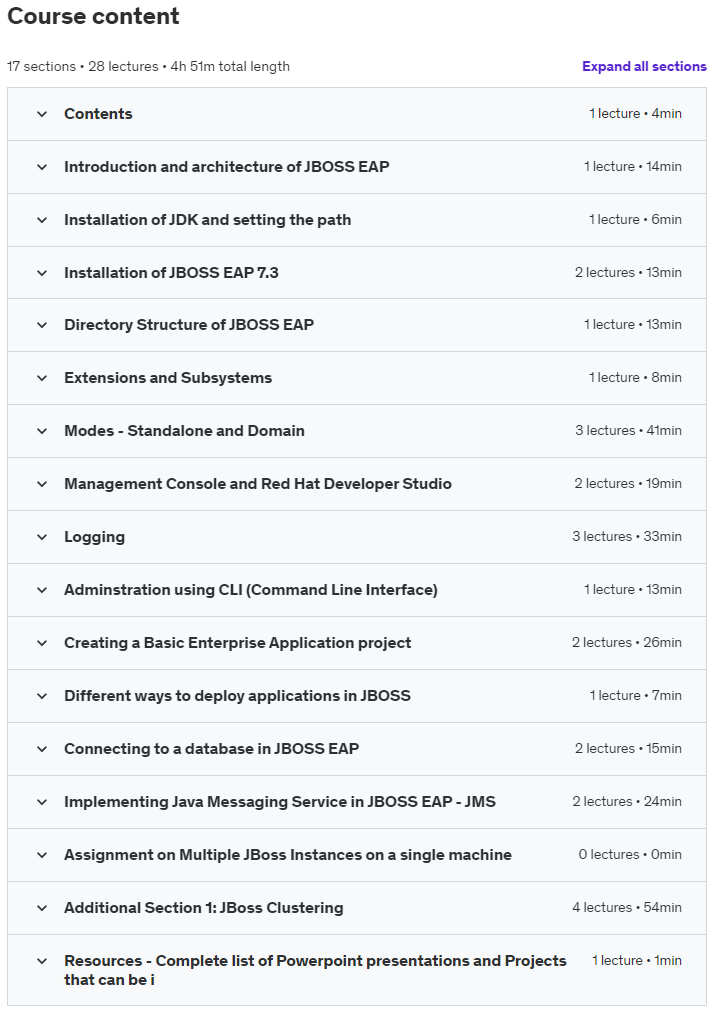
Task: Click '1 lecture • 1min' text
Action: pos(637,960)
